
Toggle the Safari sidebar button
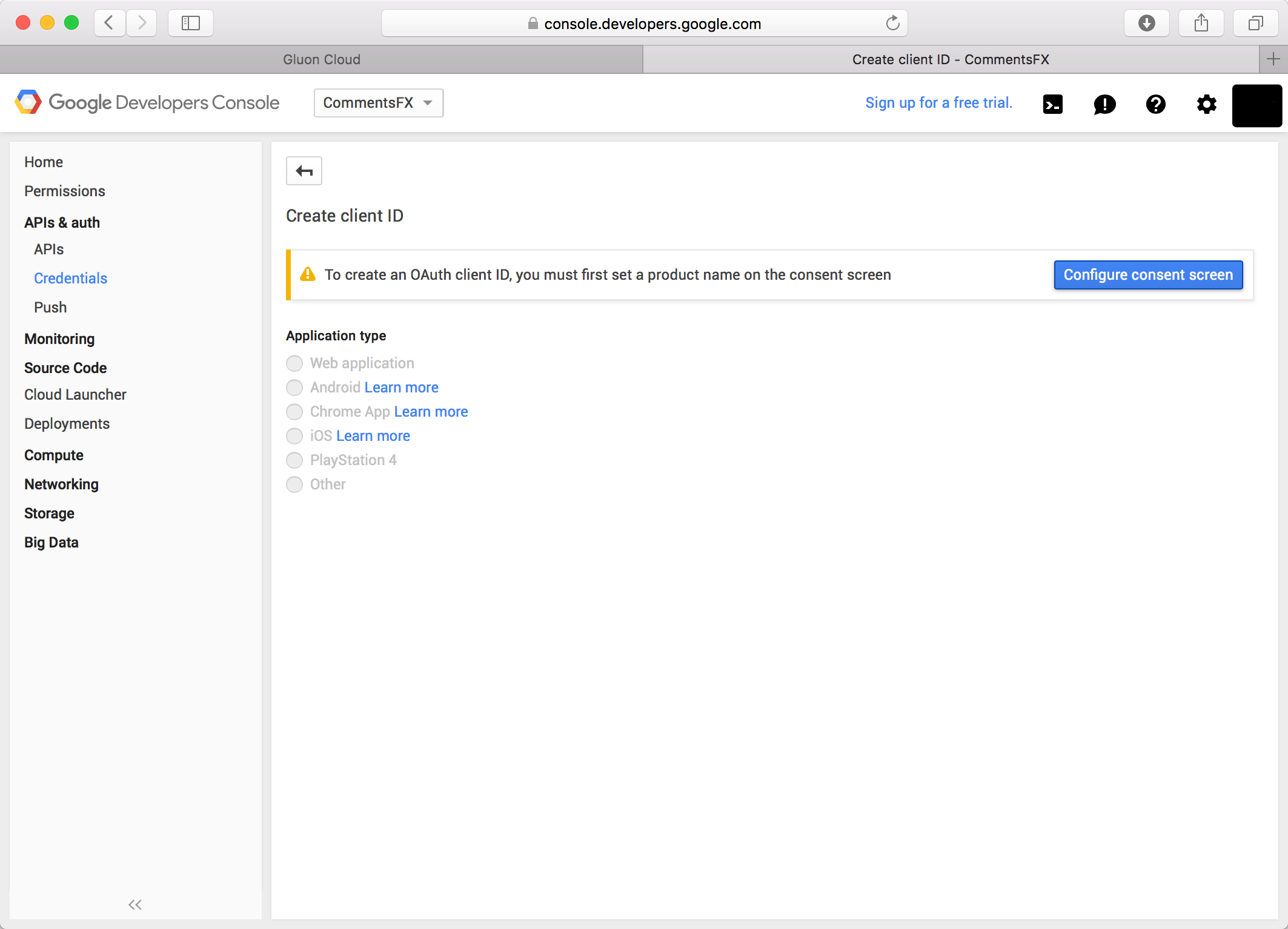point(191,23)
